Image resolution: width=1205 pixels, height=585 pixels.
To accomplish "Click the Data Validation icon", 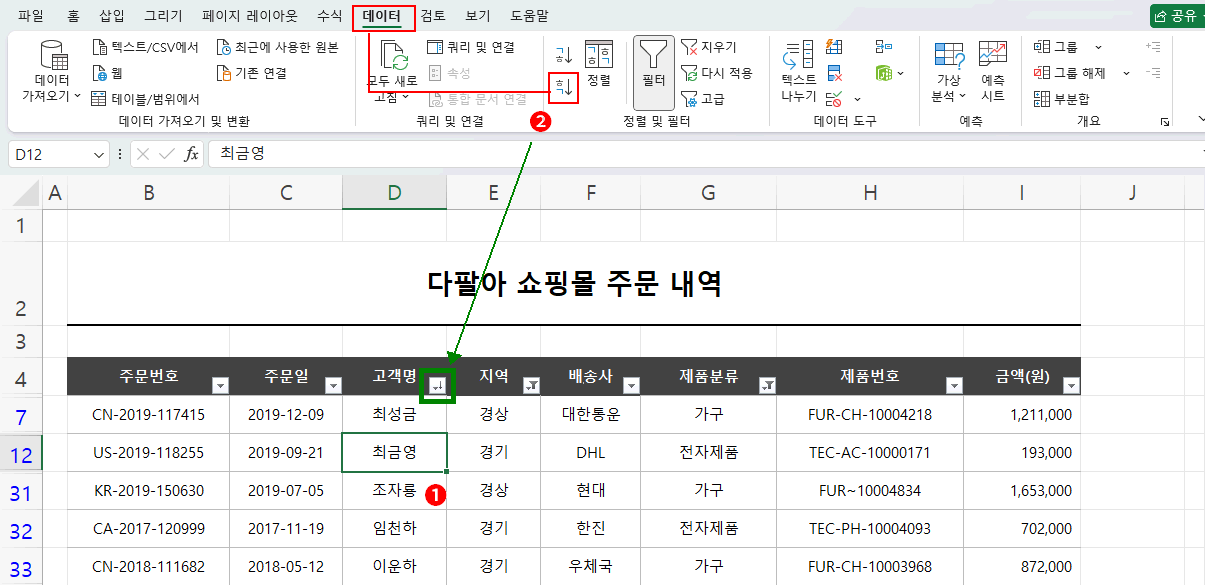I will pyautogui.click(x=835, y=99).
